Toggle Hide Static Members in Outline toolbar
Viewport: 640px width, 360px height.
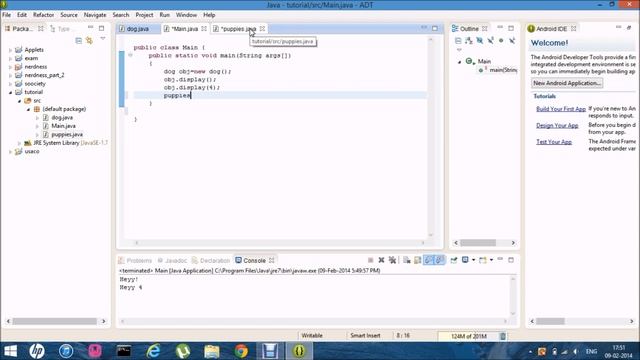pos(490,40)
